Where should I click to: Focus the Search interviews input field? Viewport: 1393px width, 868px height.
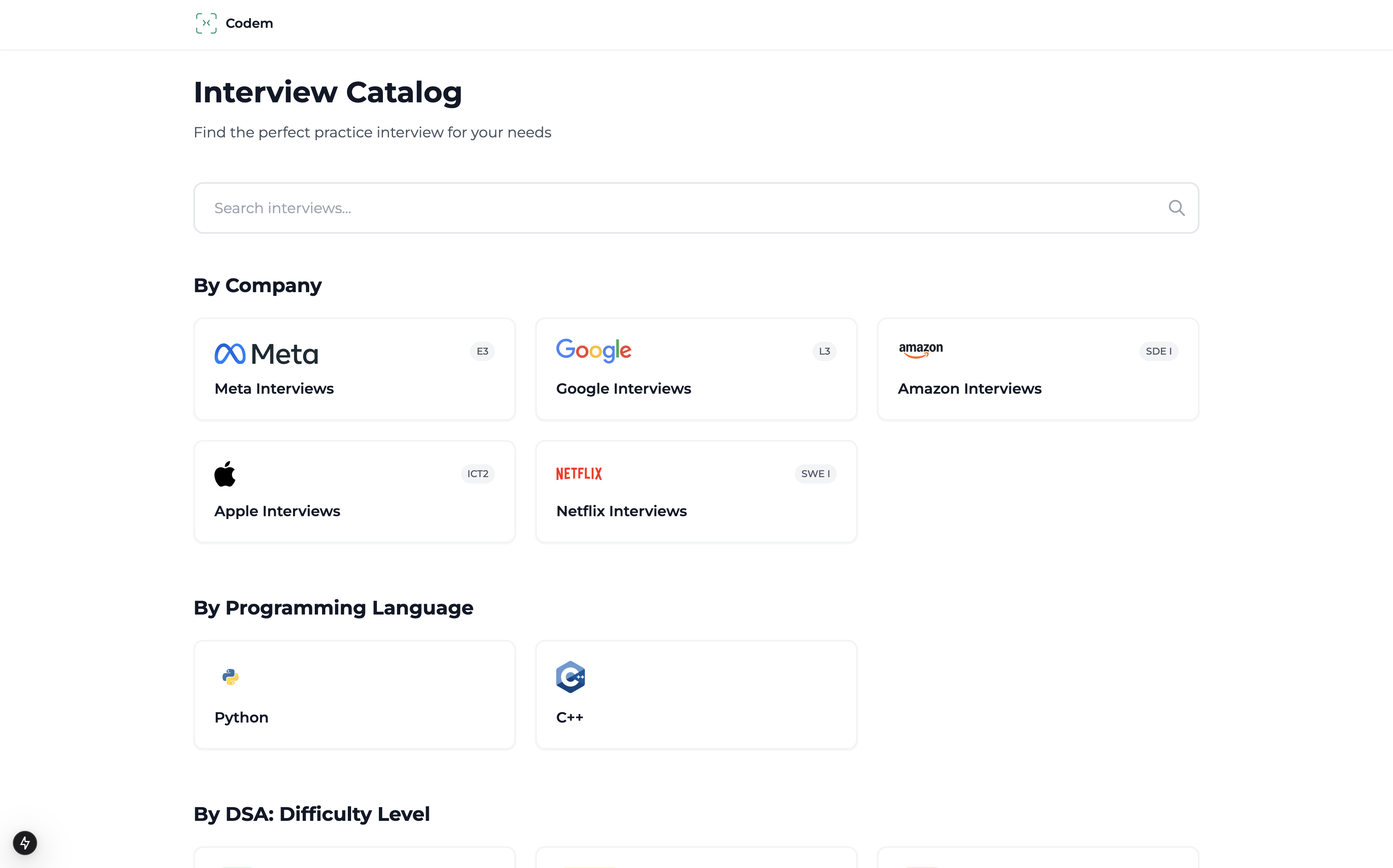tap(678, 208)
